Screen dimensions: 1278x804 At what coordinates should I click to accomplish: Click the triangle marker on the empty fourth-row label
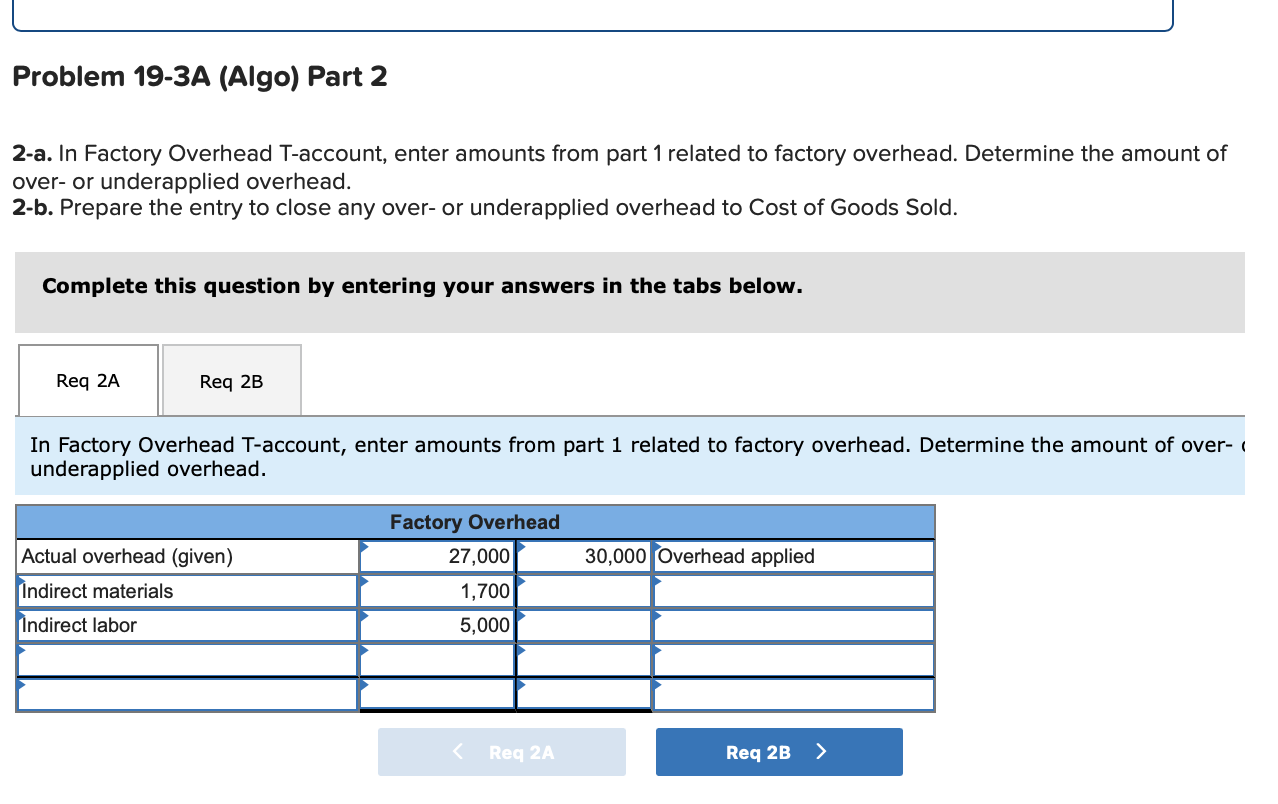[21, 651]
